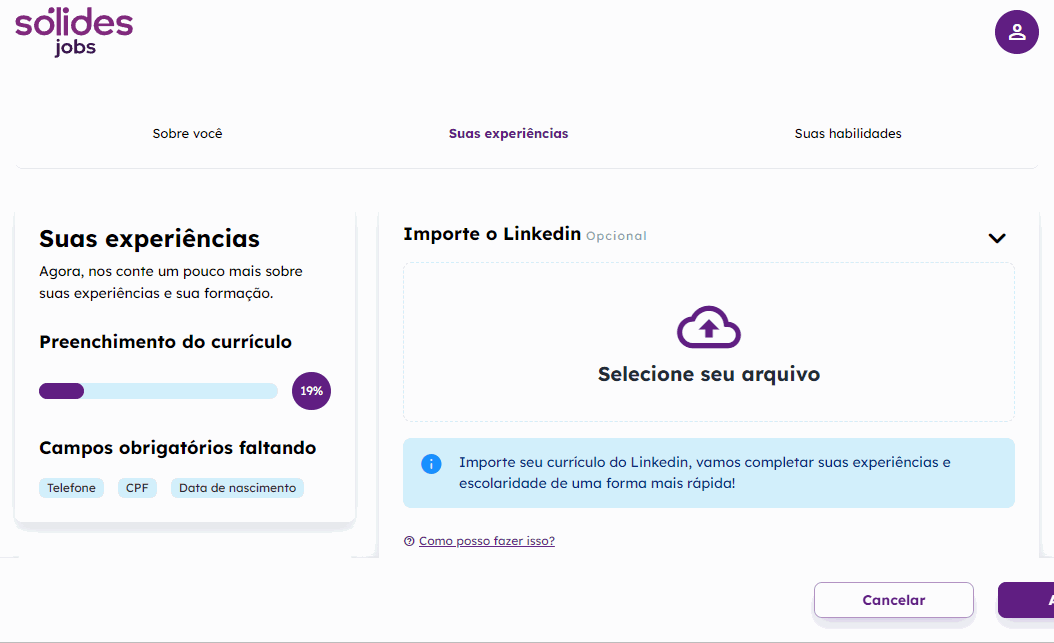This screenshot has width=1054, height=643.
Task: Click the blue info icon in the banner
Action: click(x=431, y=464)
